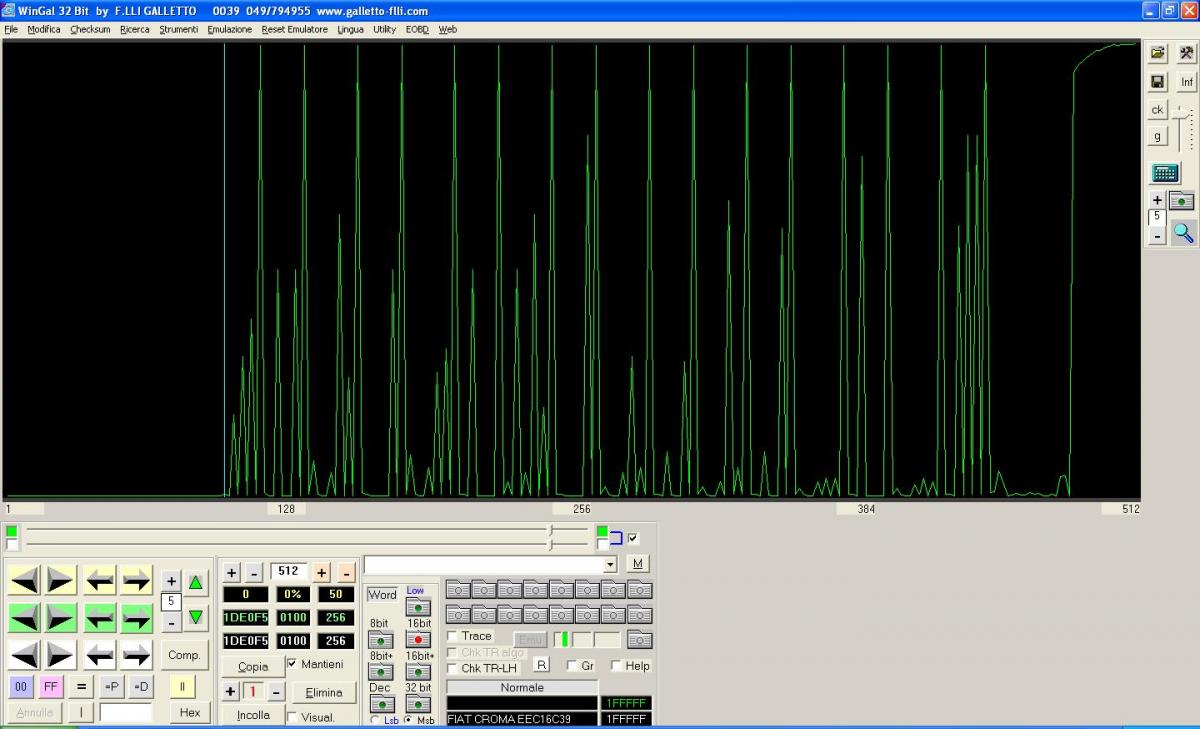
Task: Open the hammer and wrench tools icon
Action: point(1187,53)
